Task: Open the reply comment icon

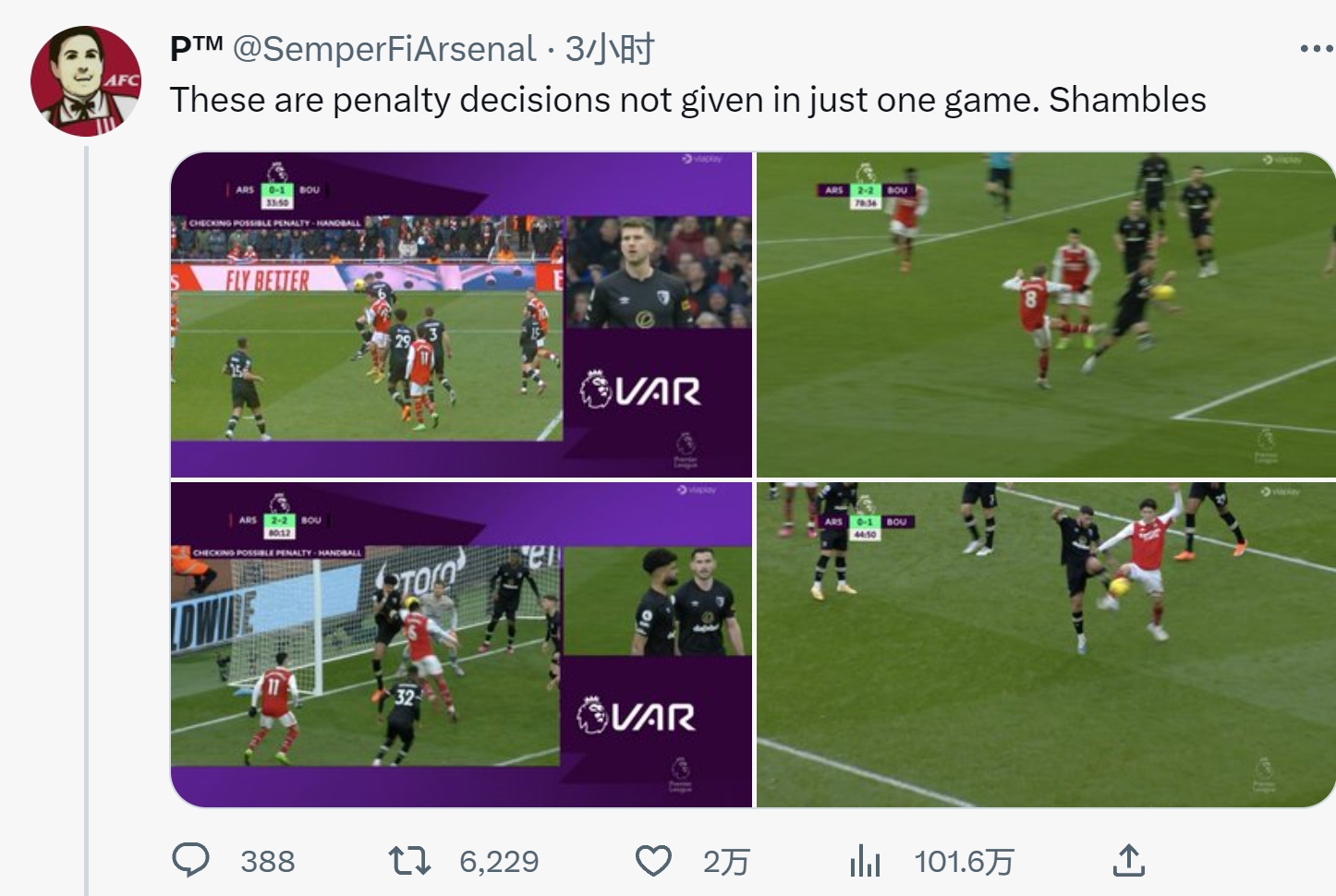Action: point(191,861)
